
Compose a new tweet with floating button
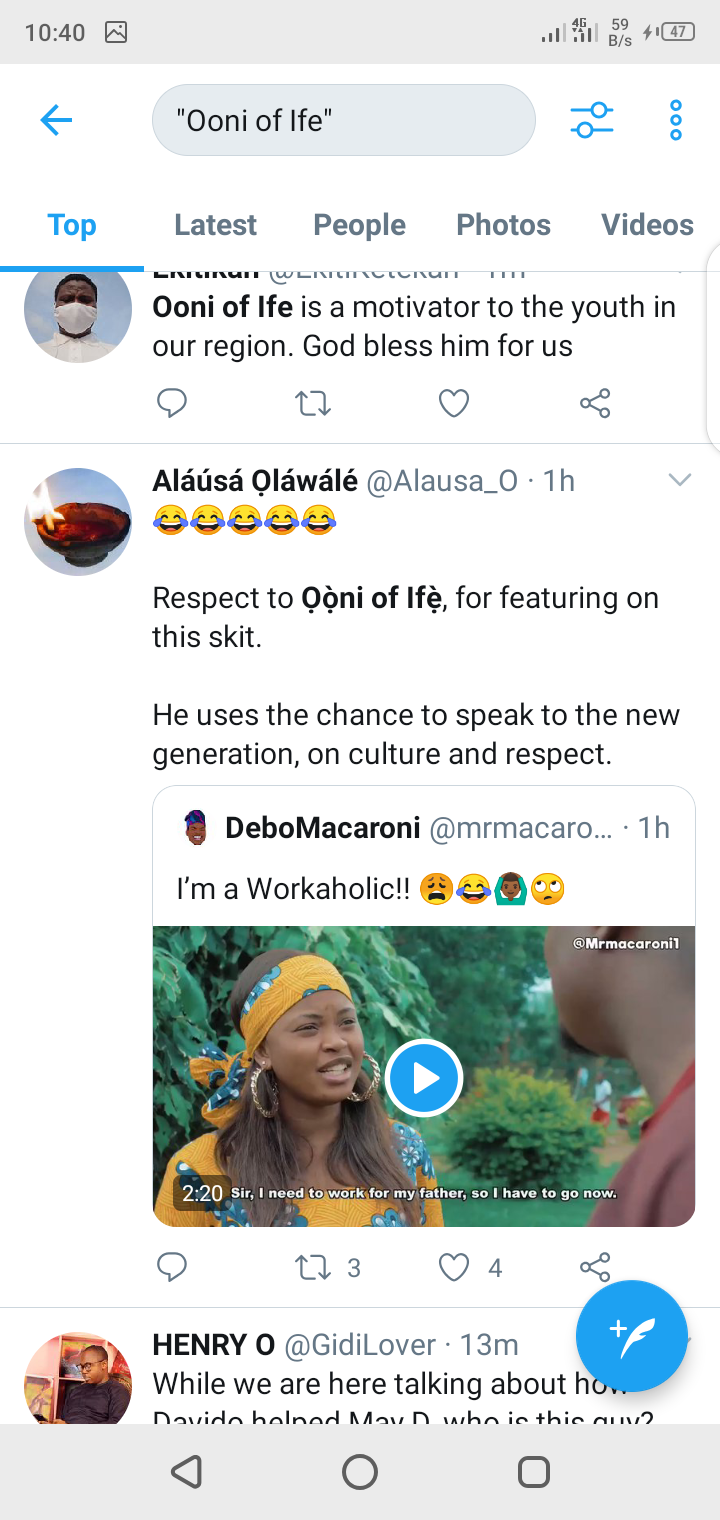click(632, 1336)
